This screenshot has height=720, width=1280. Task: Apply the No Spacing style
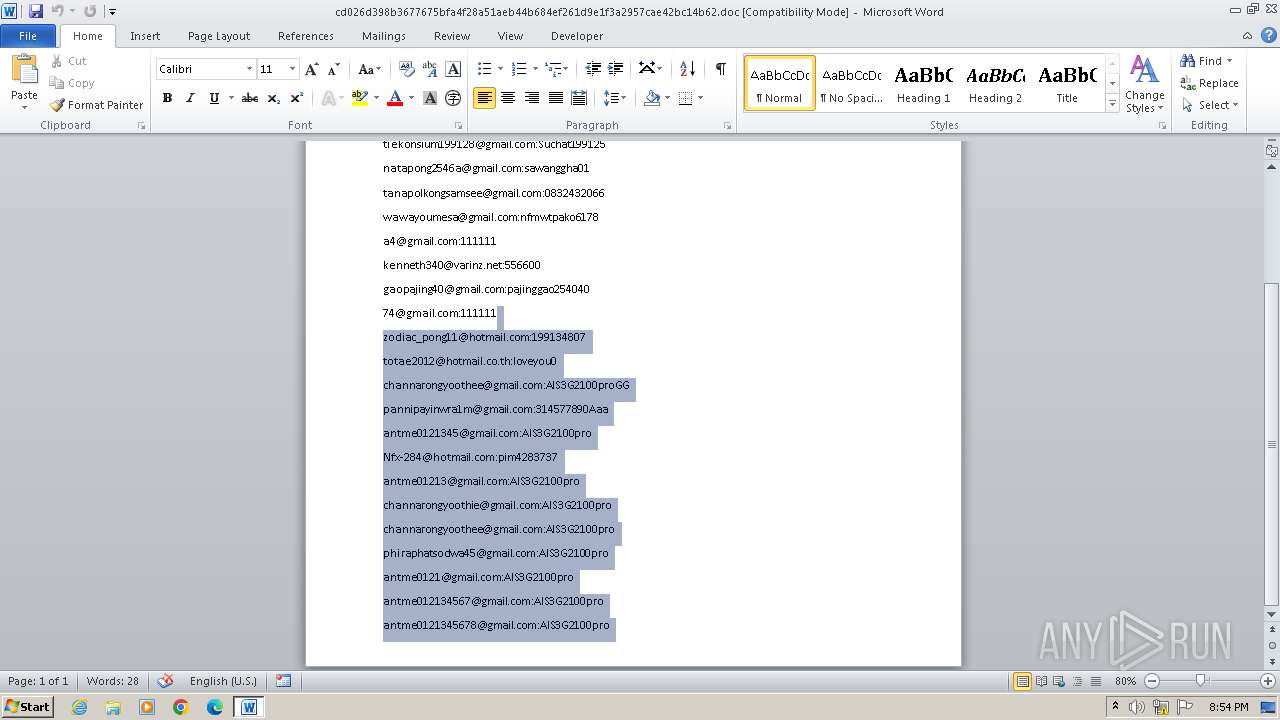pos(851,83)
